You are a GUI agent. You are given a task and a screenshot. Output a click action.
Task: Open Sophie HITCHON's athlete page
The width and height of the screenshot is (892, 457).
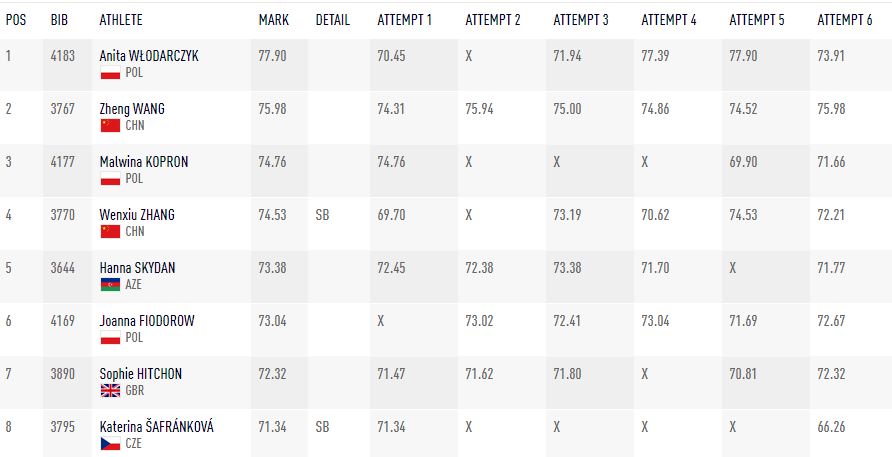141,374
